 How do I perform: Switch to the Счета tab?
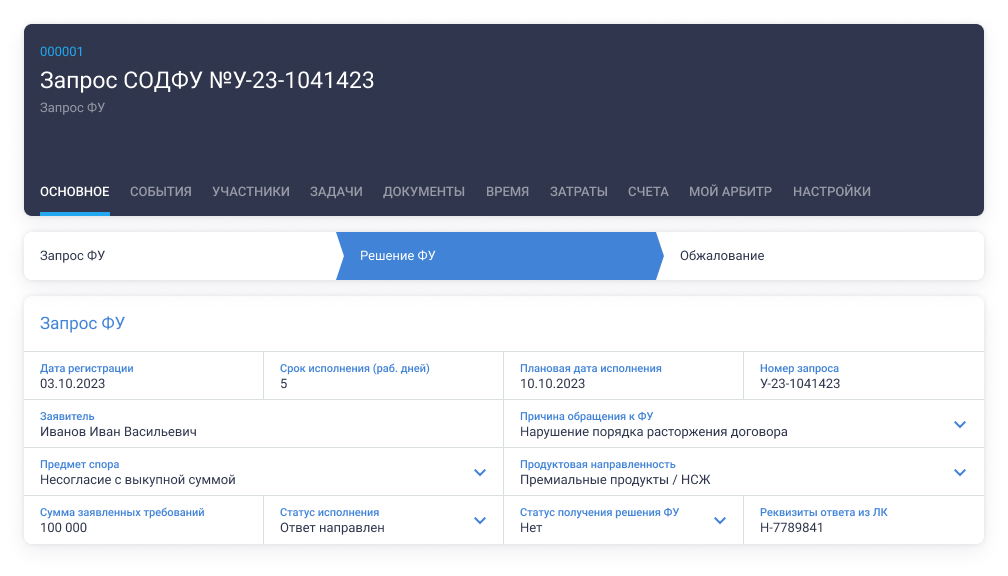point(648,191)
